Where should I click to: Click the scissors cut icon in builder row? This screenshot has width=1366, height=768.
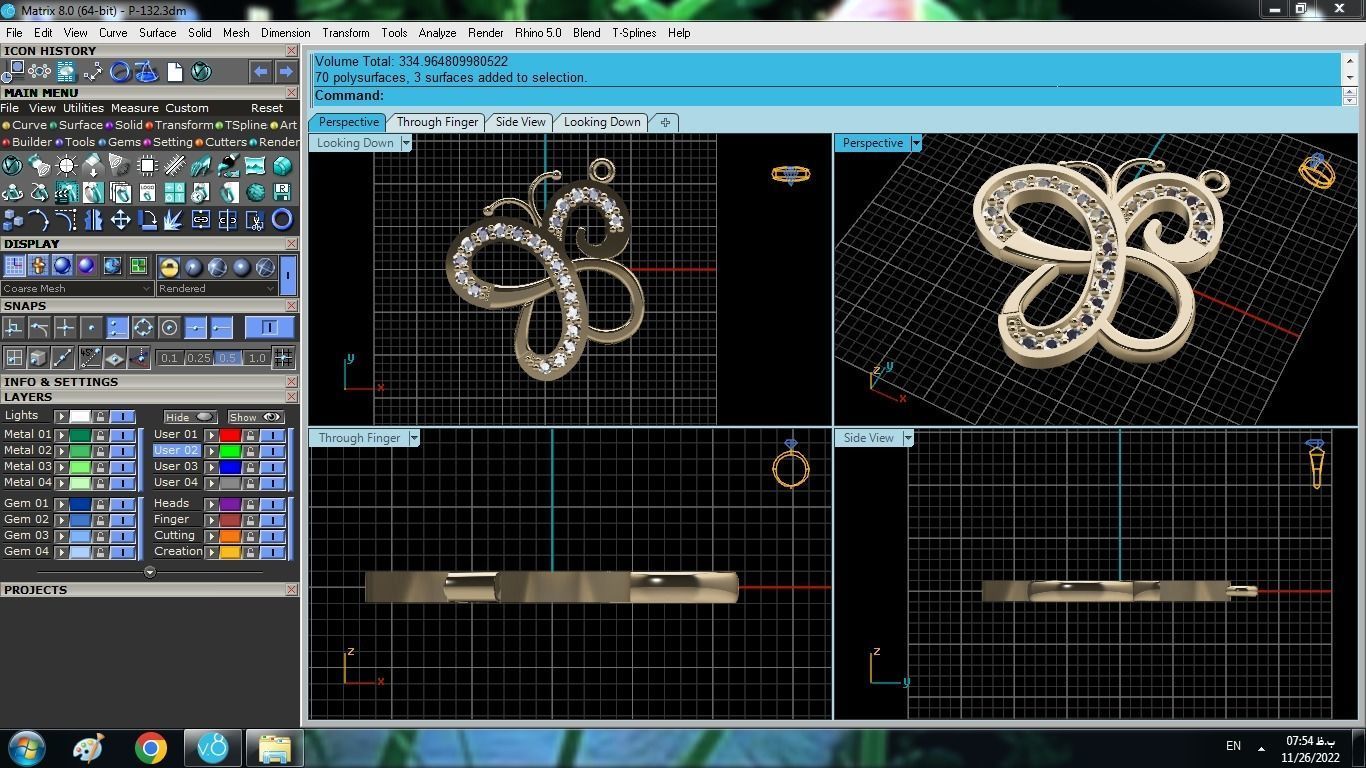click(255, 219)
